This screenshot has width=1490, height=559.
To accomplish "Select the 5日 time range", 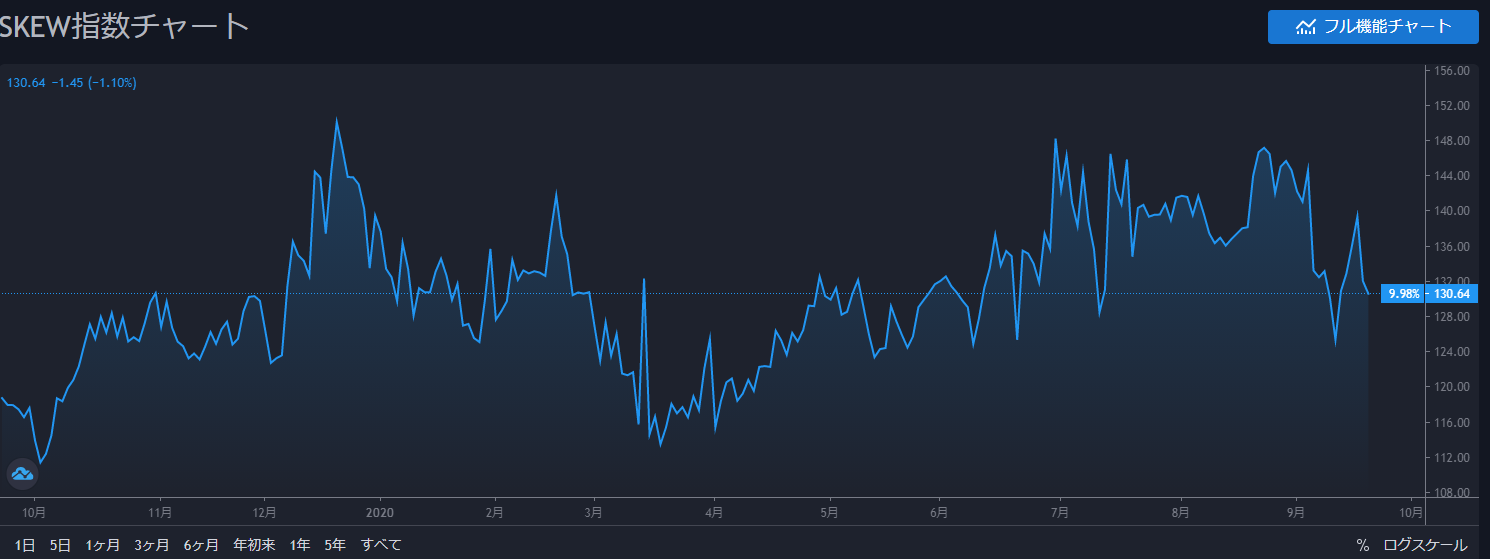I will tap(60, 545).
